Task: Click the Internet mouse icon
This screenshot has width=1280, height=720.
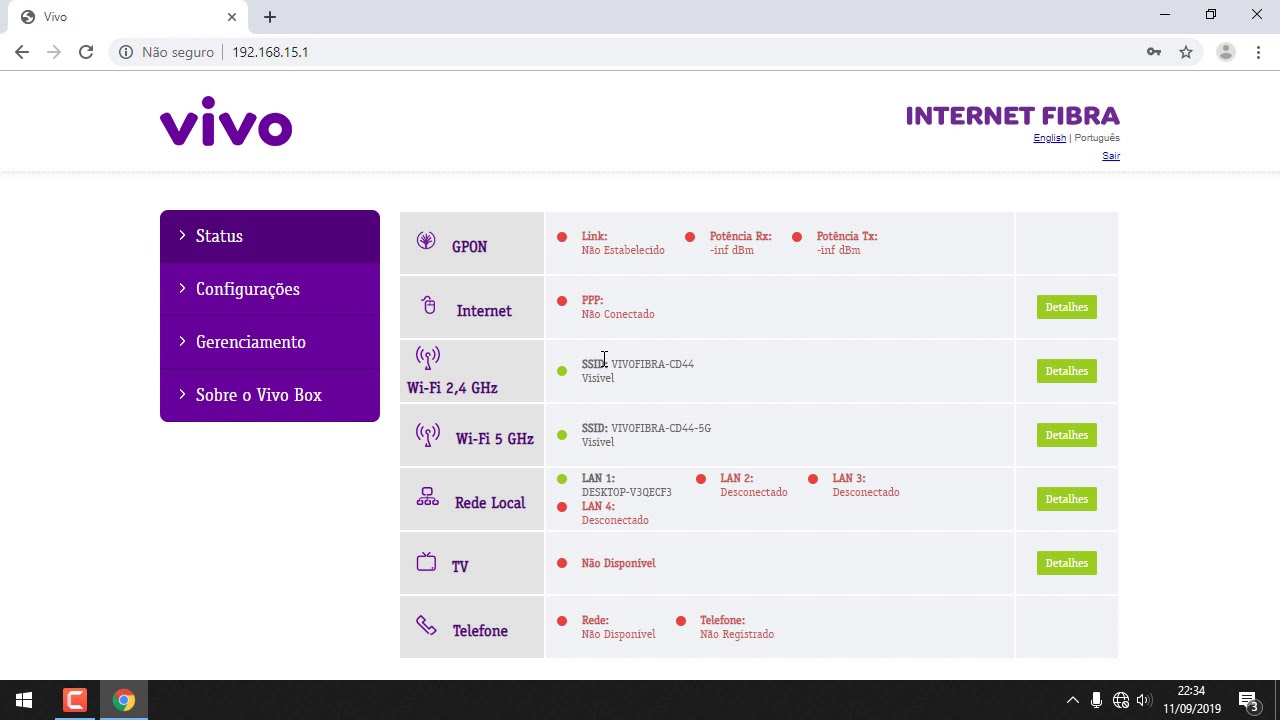Action: (429, 306)
